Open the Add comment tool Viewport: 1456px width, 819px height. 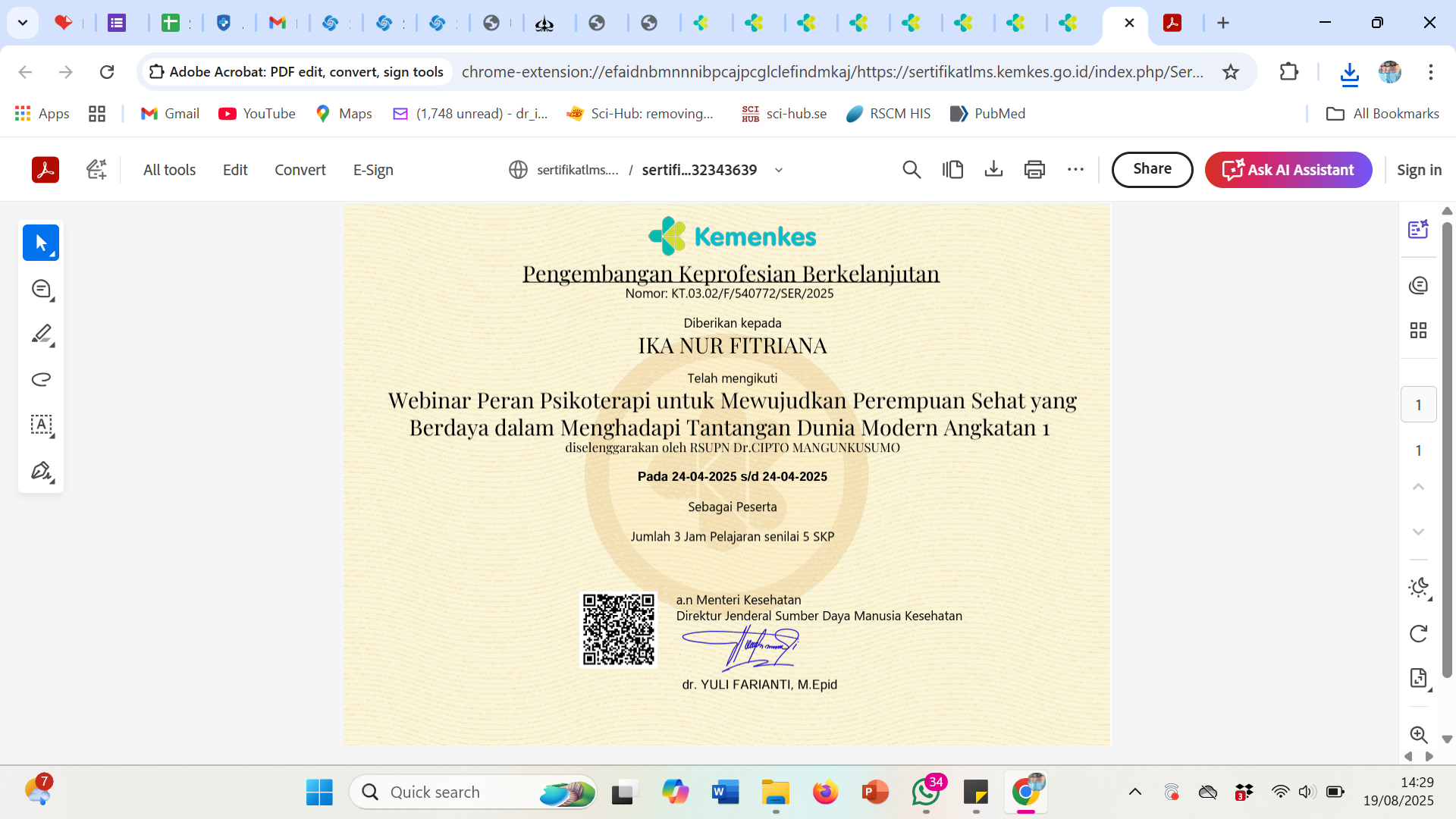tap(41, 289)
